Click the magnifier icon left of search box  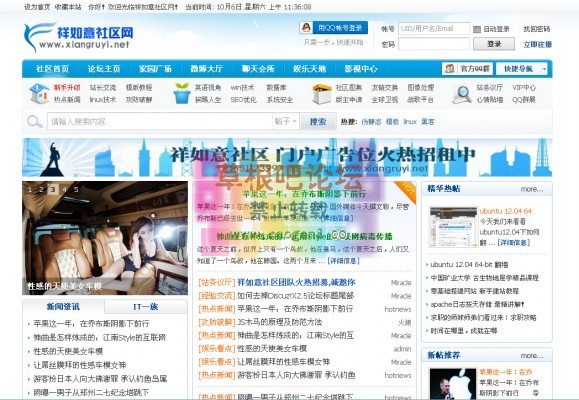tap(34, 121)
